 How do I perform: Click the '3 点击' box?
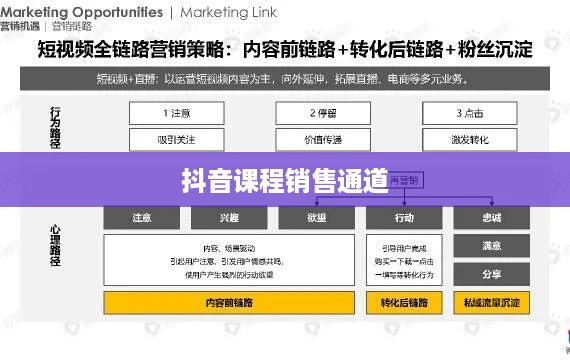tap(470, 113)
